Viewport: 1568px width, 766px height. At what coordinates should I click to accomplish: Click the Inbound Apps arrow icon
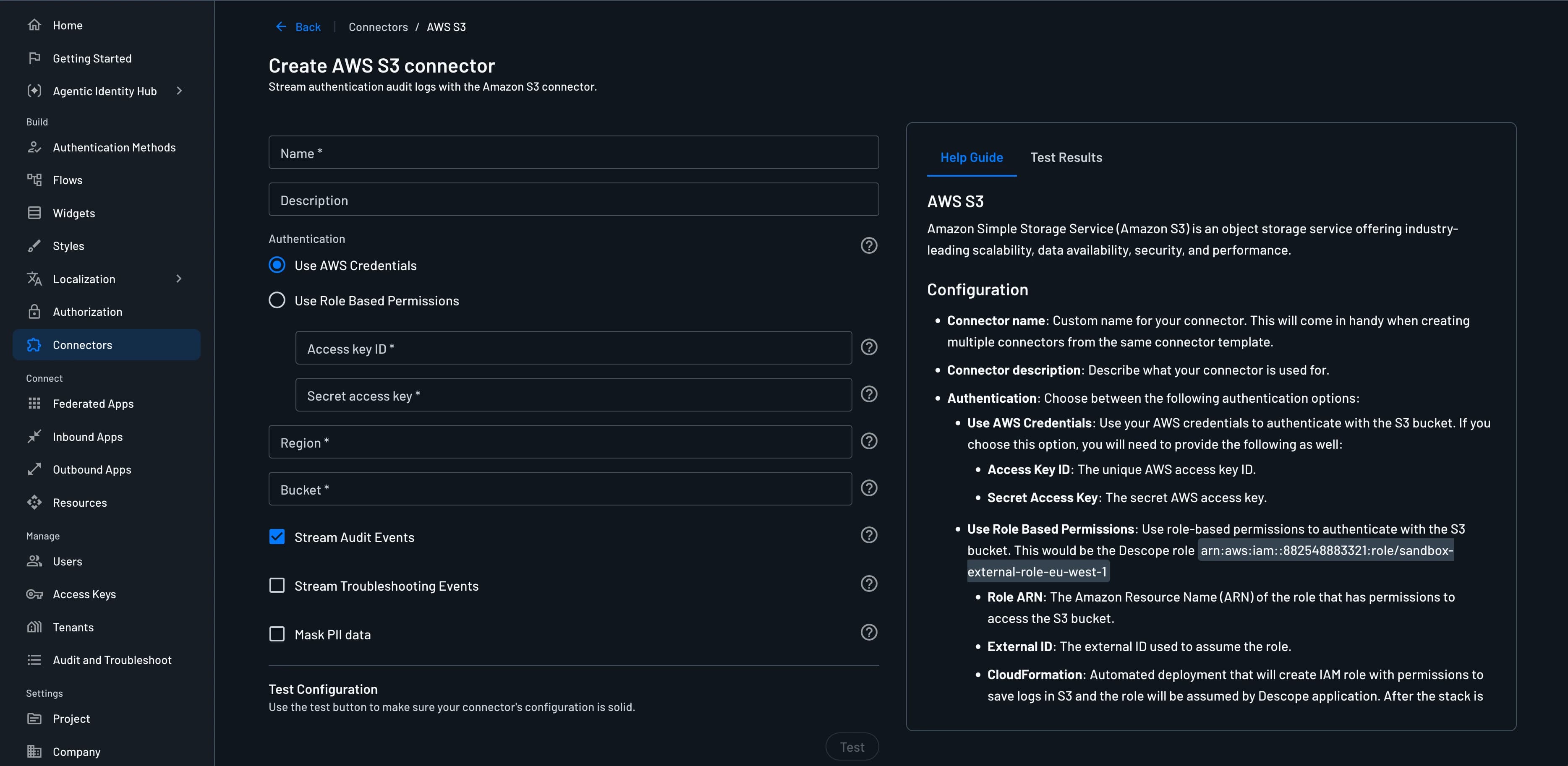(x=34, y=436)
